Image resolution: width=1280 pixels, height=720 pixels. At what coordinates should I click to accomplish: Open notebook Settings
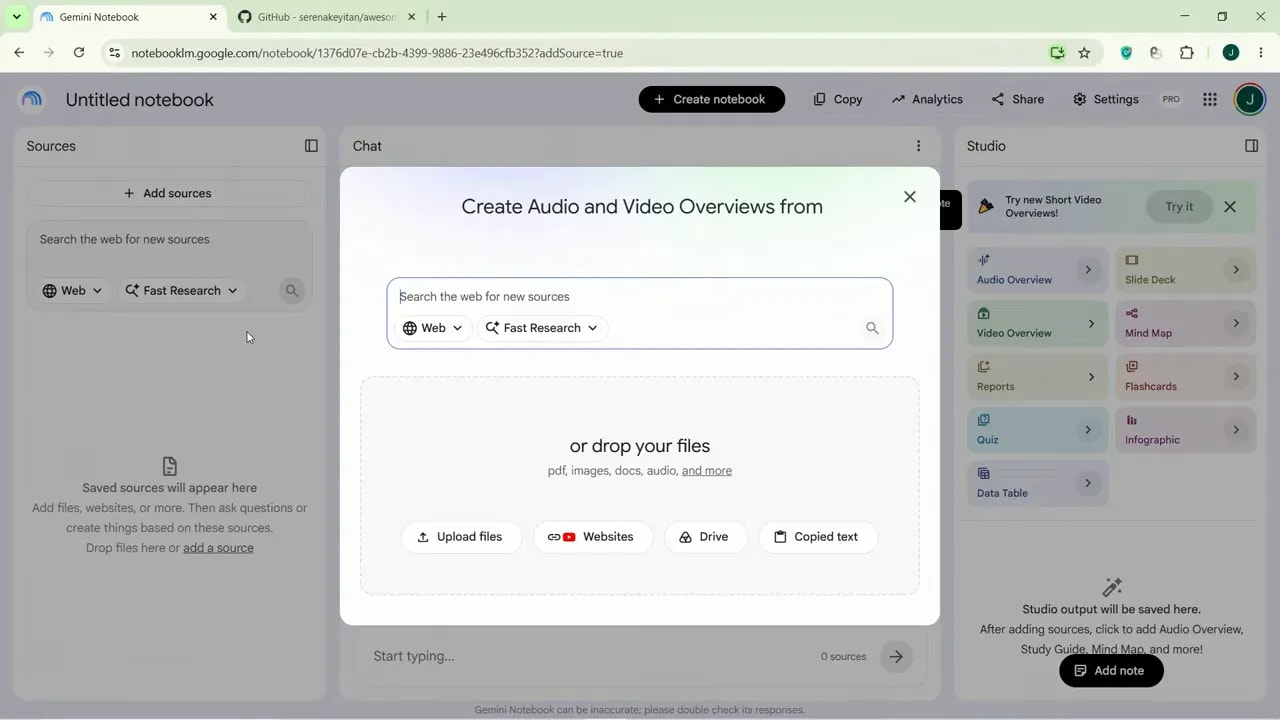point(1106,99)
